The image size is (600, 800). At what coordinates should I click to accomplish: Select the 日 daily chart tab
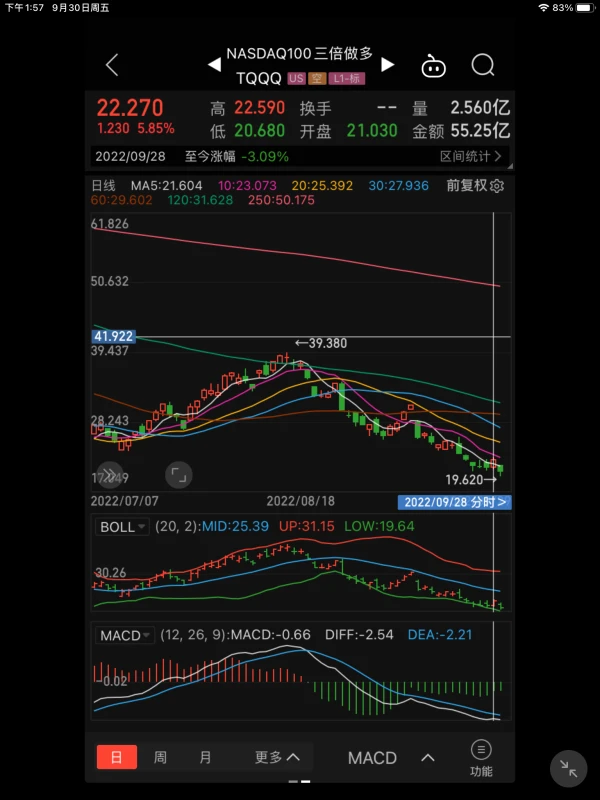[x=117, y=757]
